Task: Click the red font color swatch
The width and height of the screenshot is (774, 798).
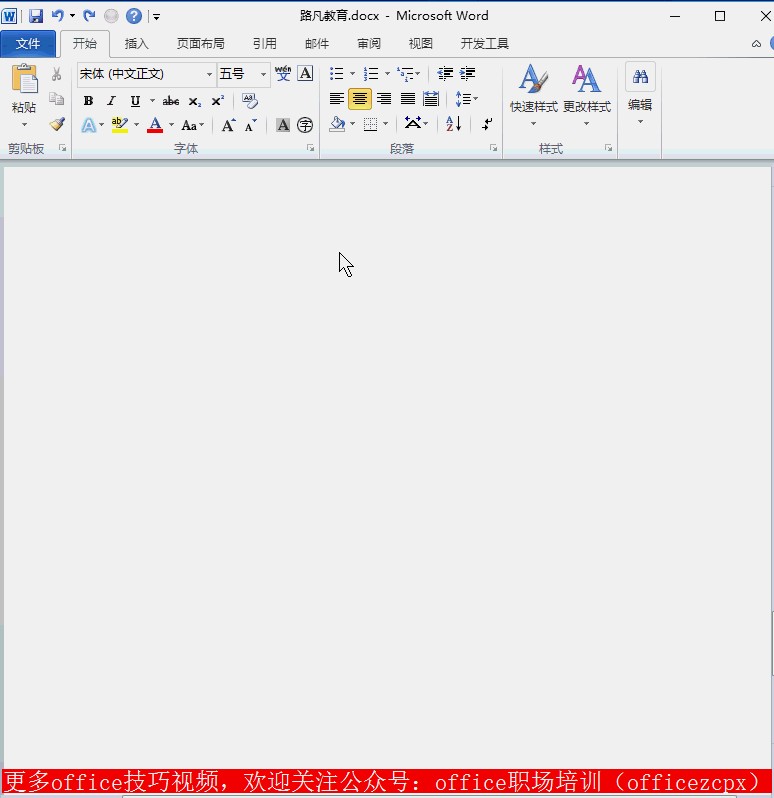Action: [155, 125]
